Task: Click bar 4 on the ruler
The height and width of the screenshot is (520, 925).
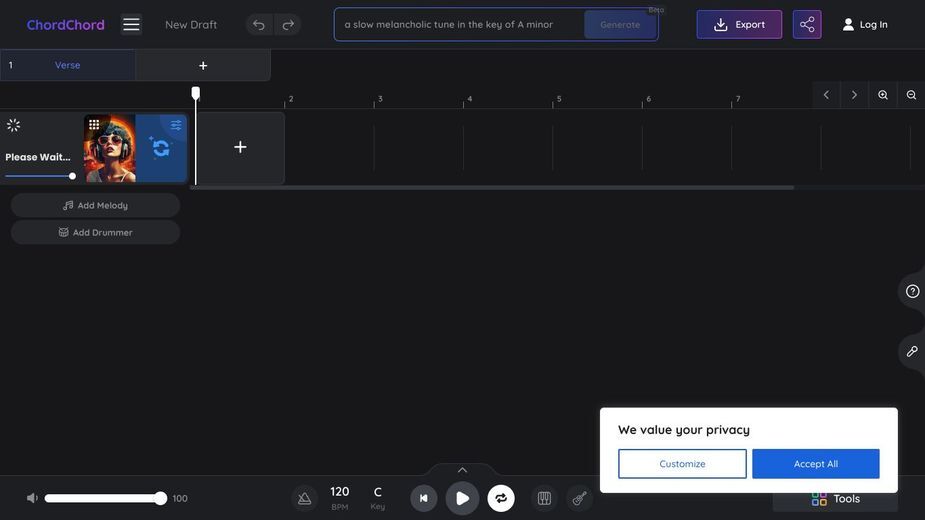Action: tap(469, 99)
